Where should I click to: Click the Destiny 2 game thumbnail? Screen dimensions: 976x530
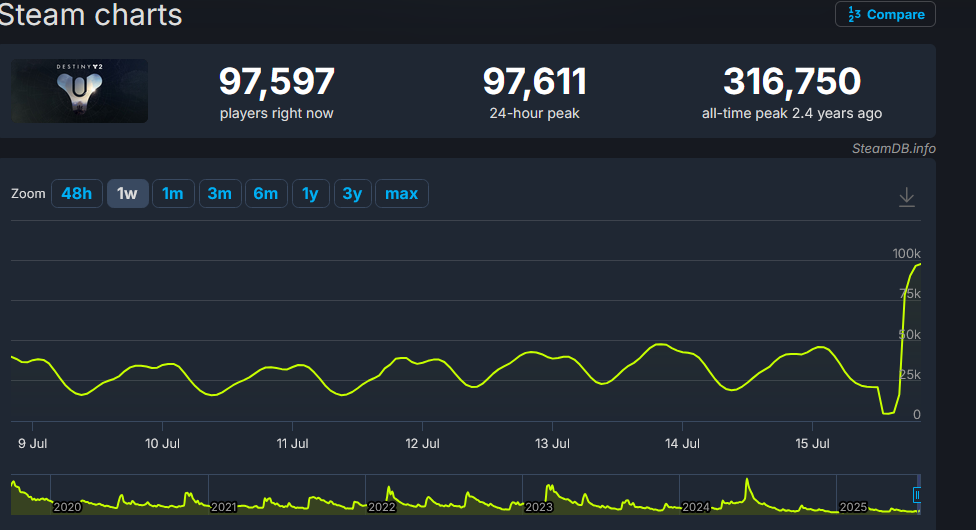tap(80, 91)
